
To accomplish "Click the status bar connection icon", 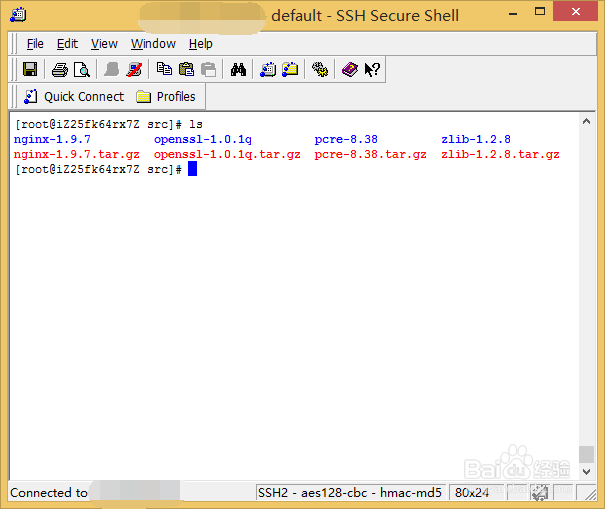I will click(540, 493).
